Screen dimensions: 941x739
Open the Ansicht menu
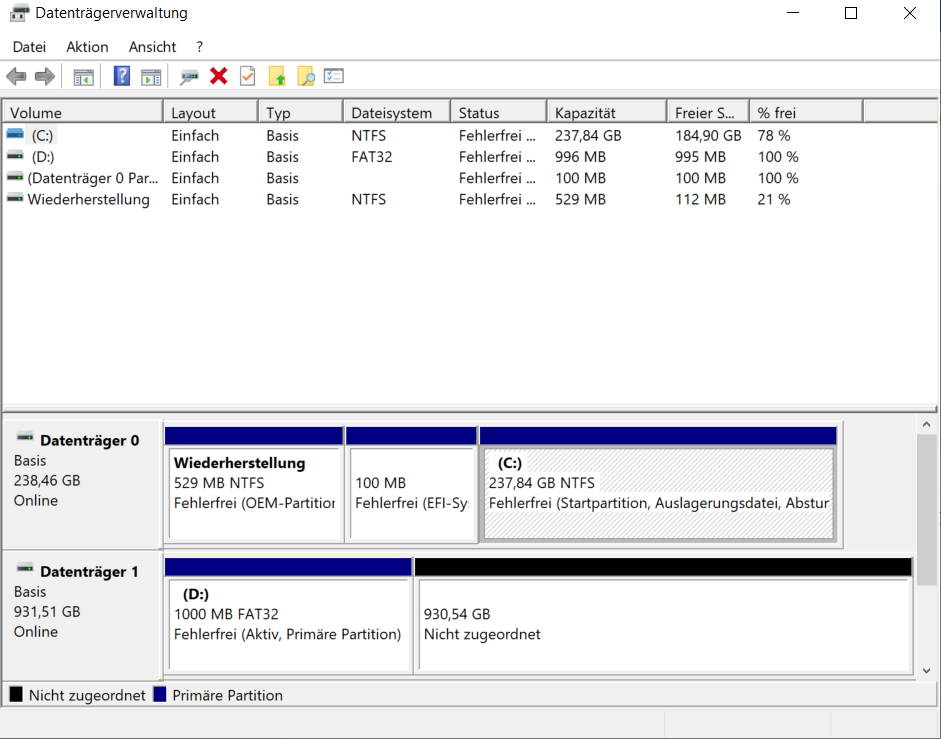[152, 47]
